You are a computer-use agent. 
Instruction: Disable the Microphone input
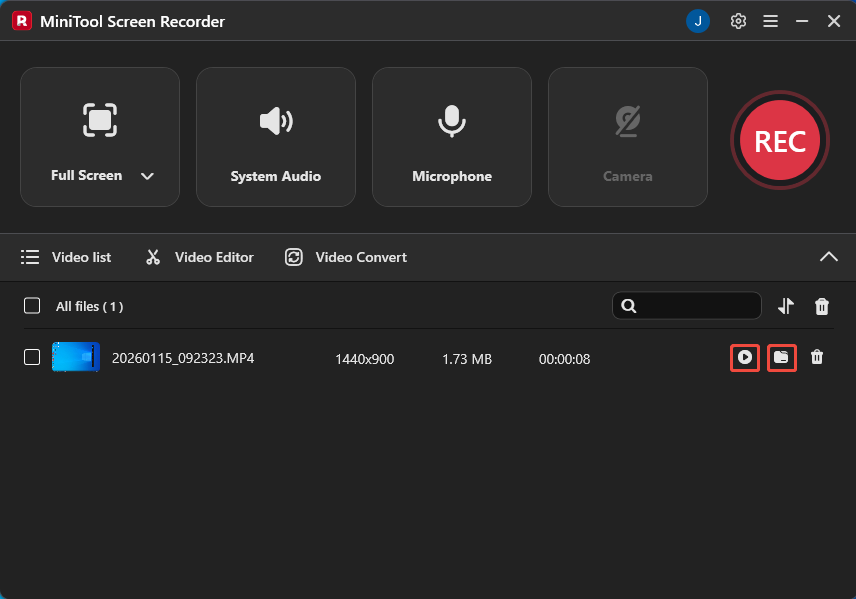(x=451, y=121)
